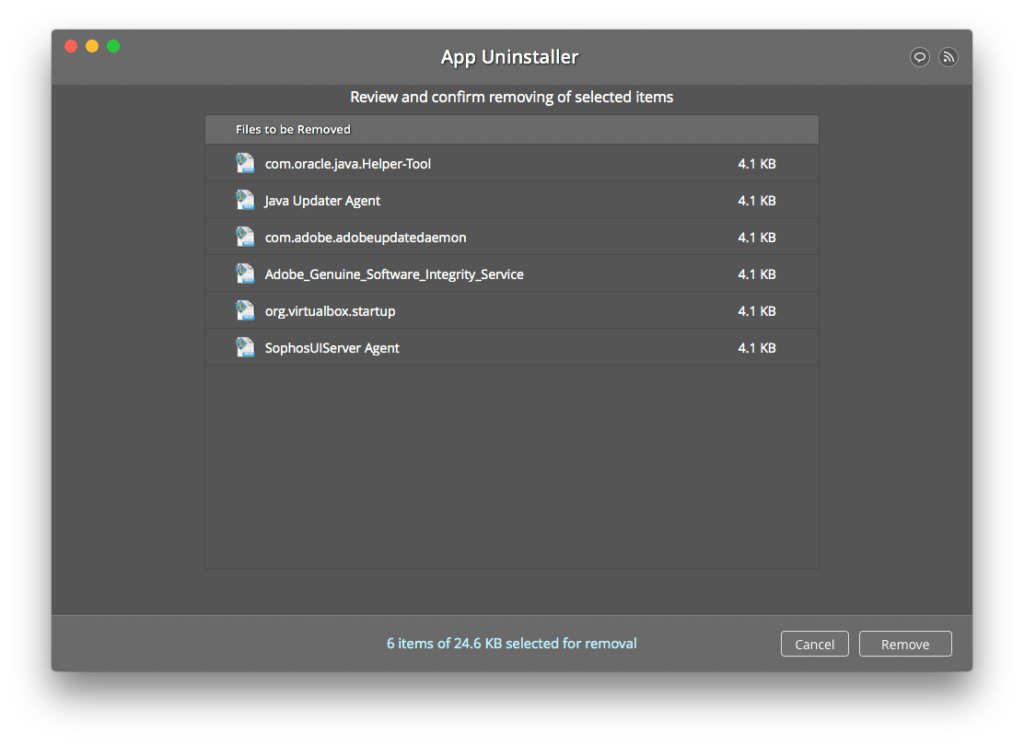Screen dimensions: 1024x745
Task: Click the 4.1 KB size of com.oracle.java.Helper-Tool
Action: (757, 164)
